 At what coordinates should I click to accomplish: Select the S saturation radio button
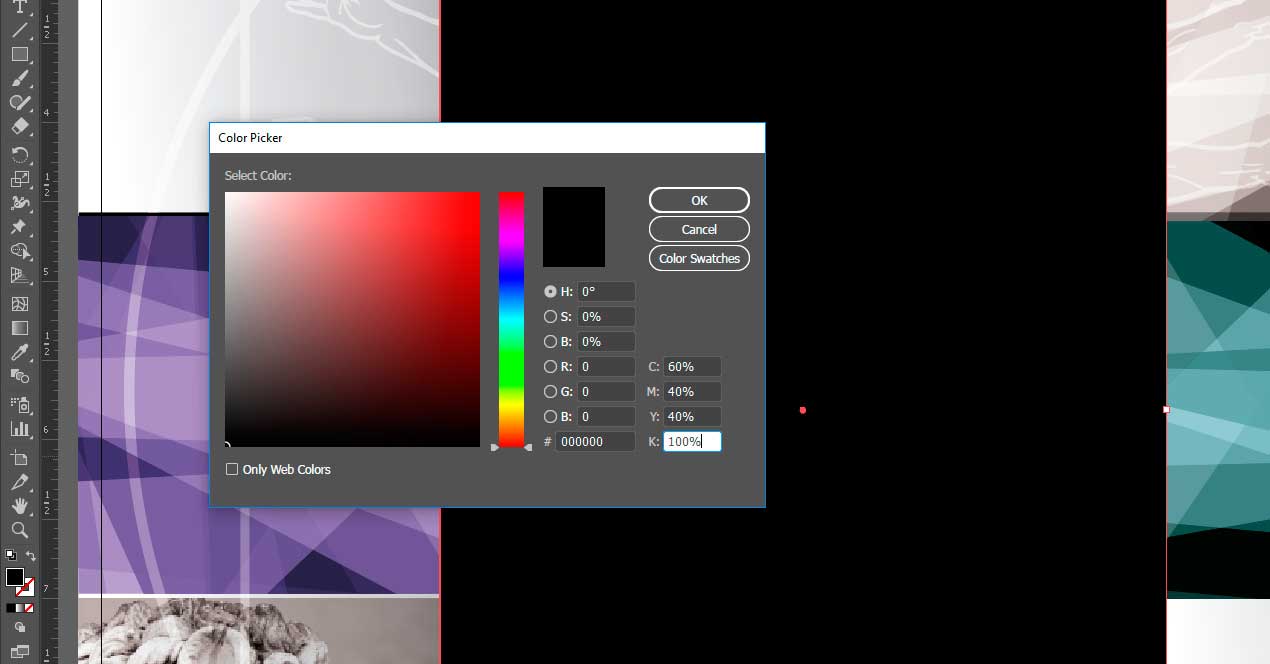pyautogui.click(x=550, y=317)
